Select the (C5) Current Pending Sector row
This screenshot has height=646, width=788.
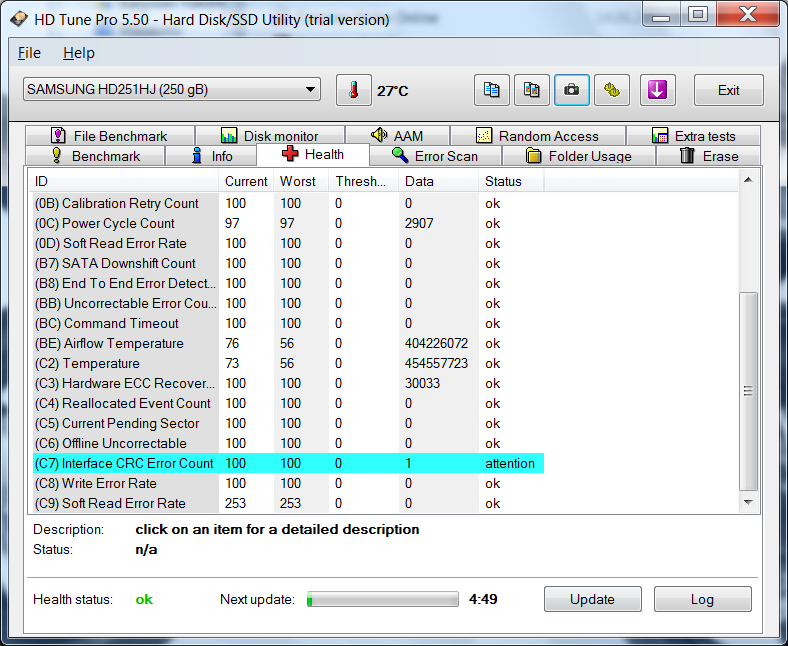(x=288, y=423)
